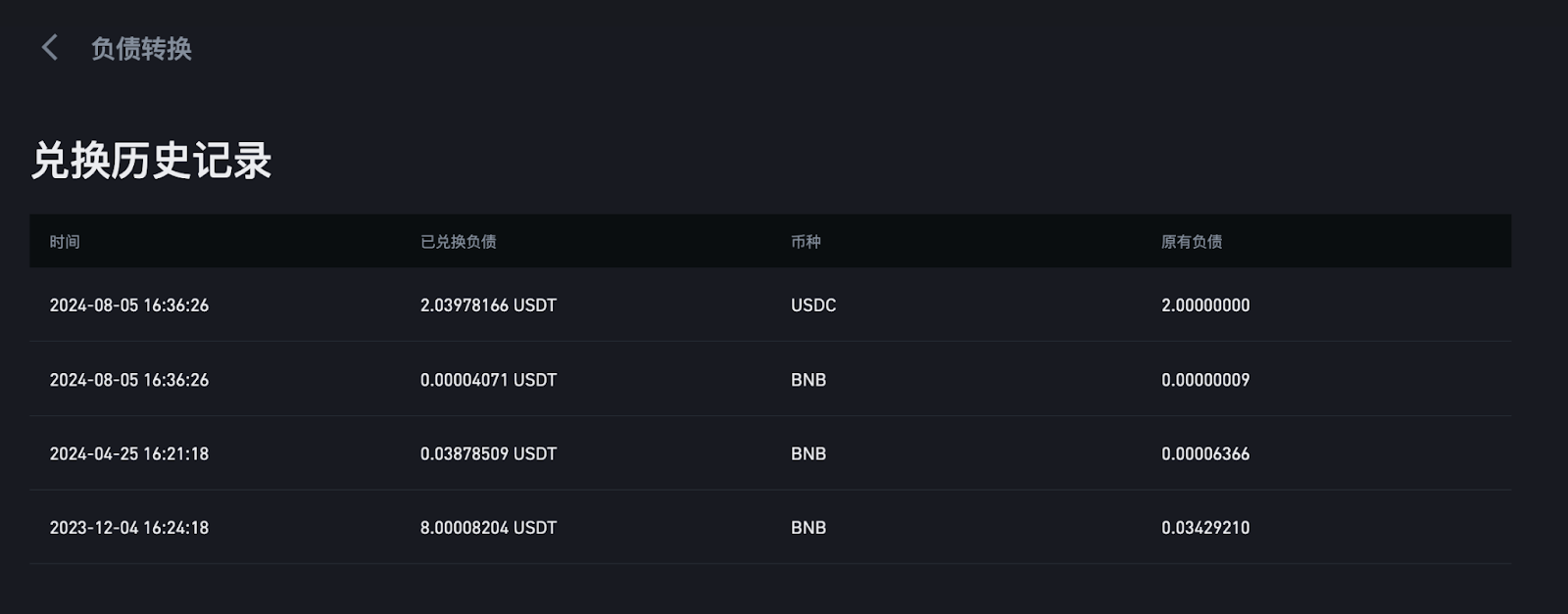This screenshot has width=1568, height=614.
Task: Click the back arrow icon
Action: 50,47
